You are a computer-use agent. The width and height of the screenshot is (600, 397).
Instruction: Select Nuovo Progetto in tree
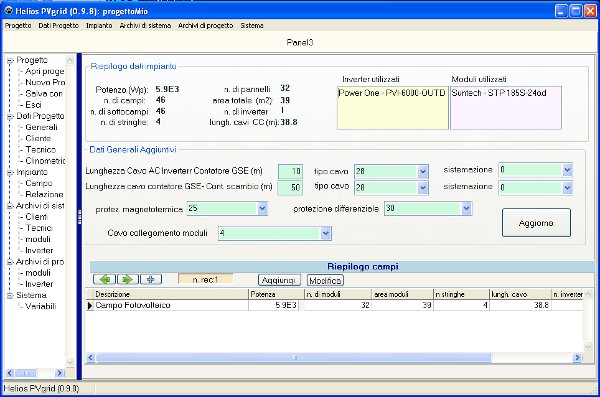point(45,82)
